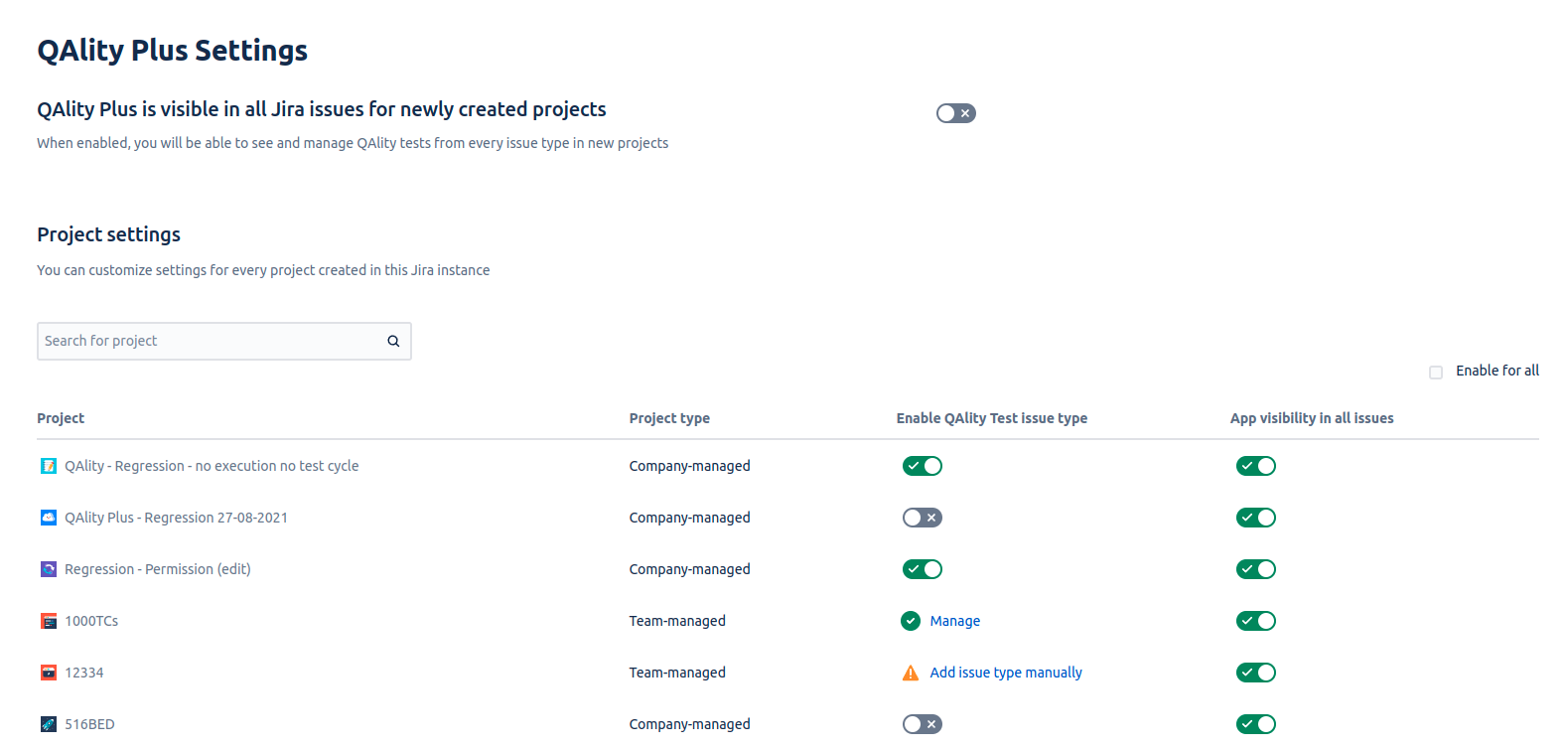Turn off app visibility for QAlity Plus - Regression 27-08-2021
Image resolution: width=1568 pixels, height=751 pixels.
pos(1256,518)
